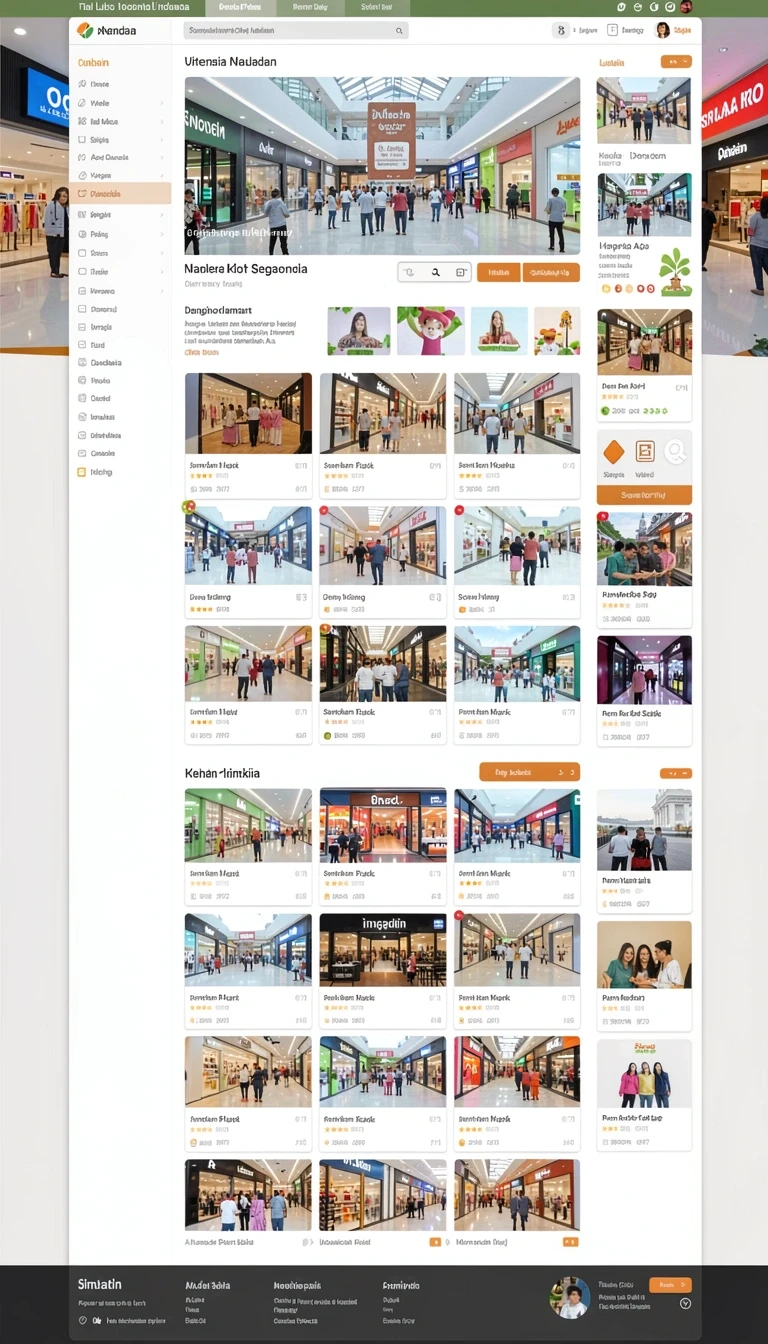Image resolution: width=768 pixels, height=1344 pixels.
Task: Expand the Aad Caneala chevron
Action: pyautogui.click(x=160, y=158)
